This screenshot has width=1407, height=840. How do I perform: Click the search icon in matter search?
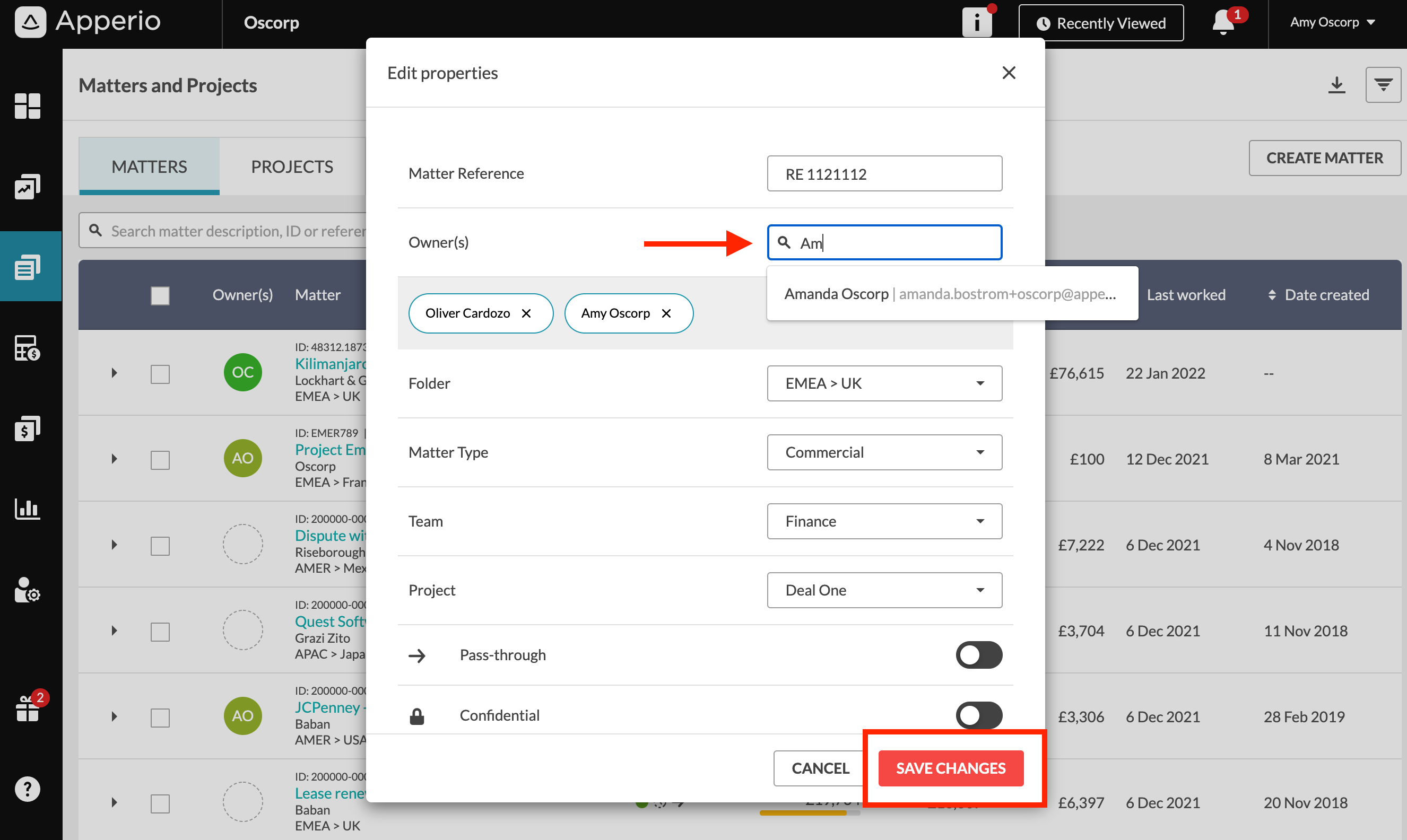pyautogui.click(x=95, y=230)
